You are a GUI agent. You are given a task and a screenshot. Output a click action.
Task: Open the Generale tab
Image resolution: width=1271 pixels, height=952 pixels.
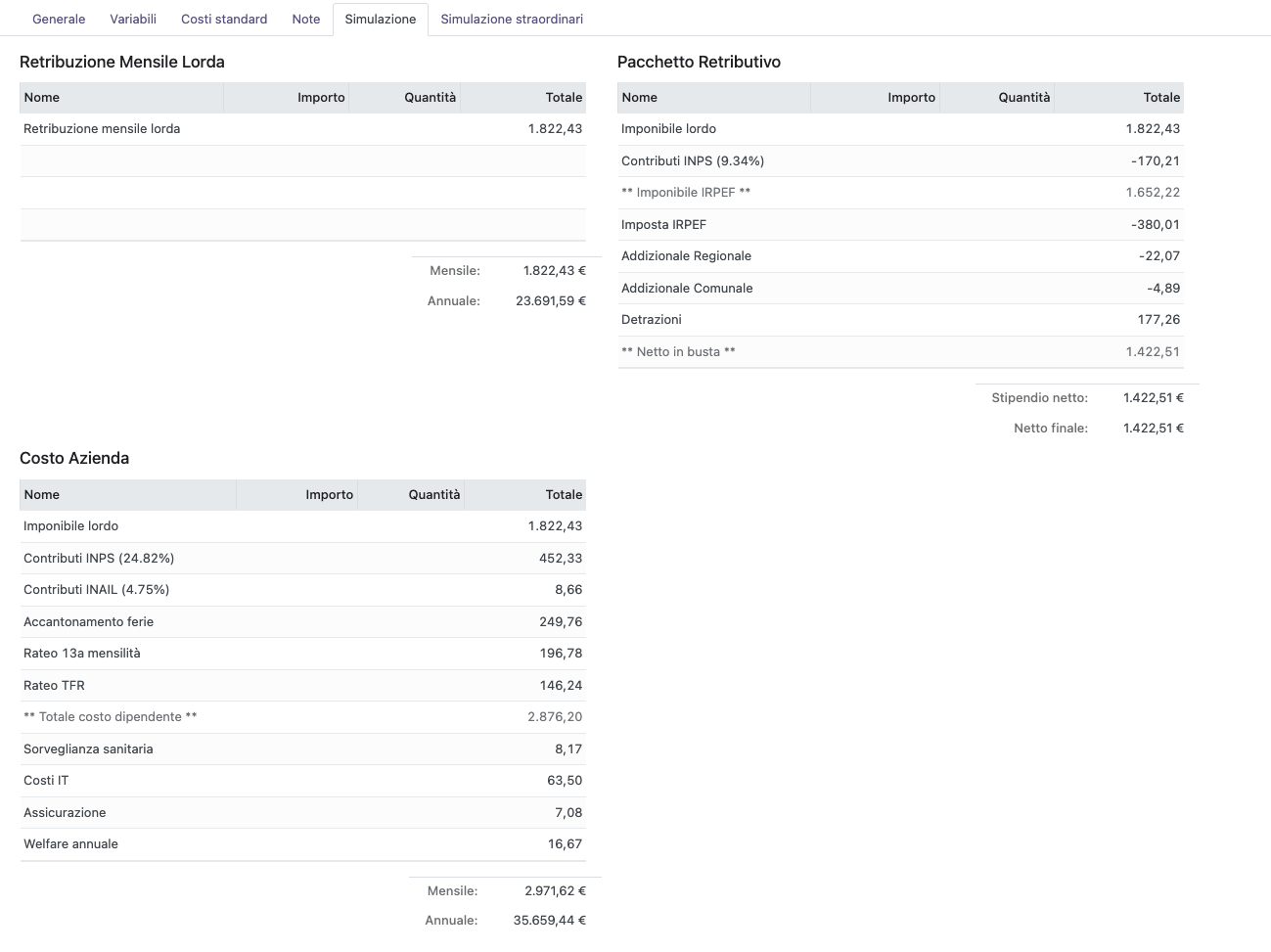pyautogui.click(x=59, y=19)
